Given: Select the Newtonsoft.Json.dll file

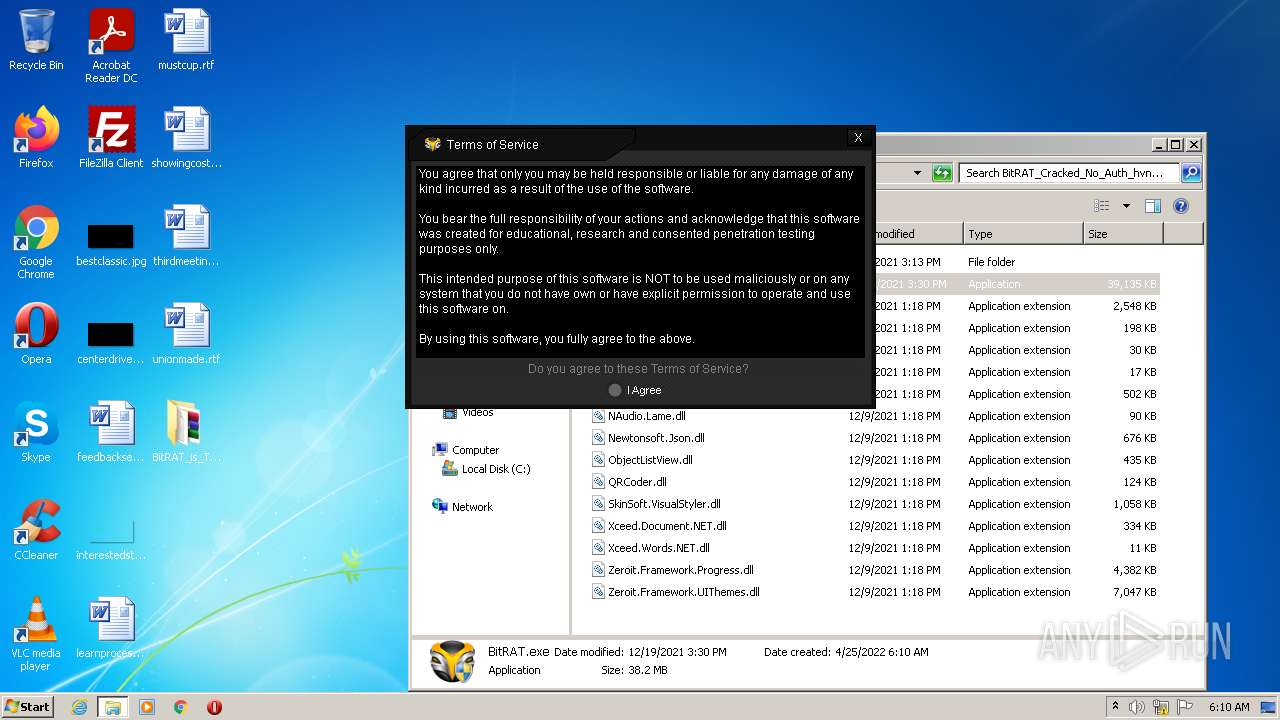Looking at the screenshot, I should 656,438.
